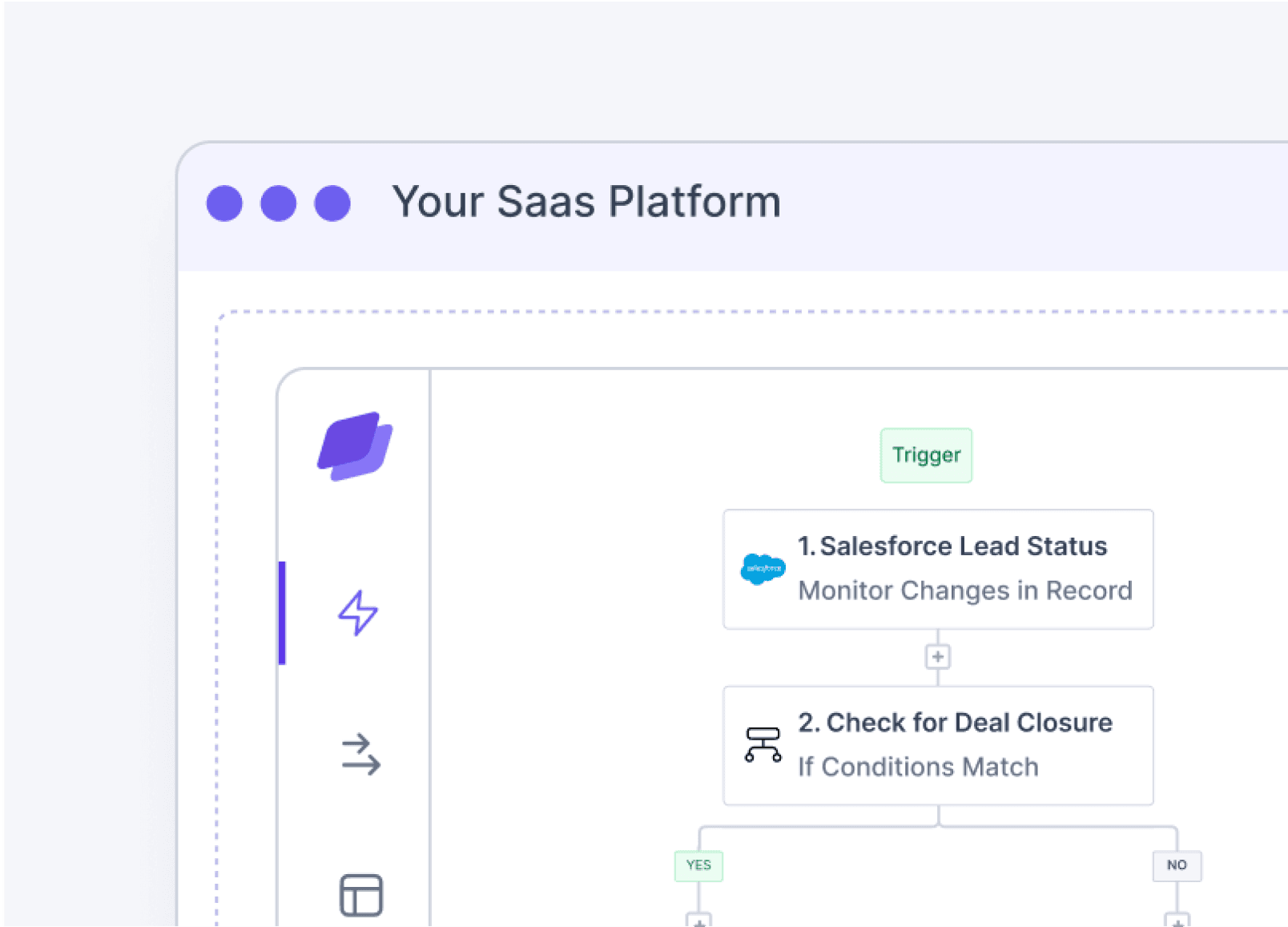This screenshot has width=1288, height=927.
Task: Click the second purple window dot
Action: tap(278, 203)
